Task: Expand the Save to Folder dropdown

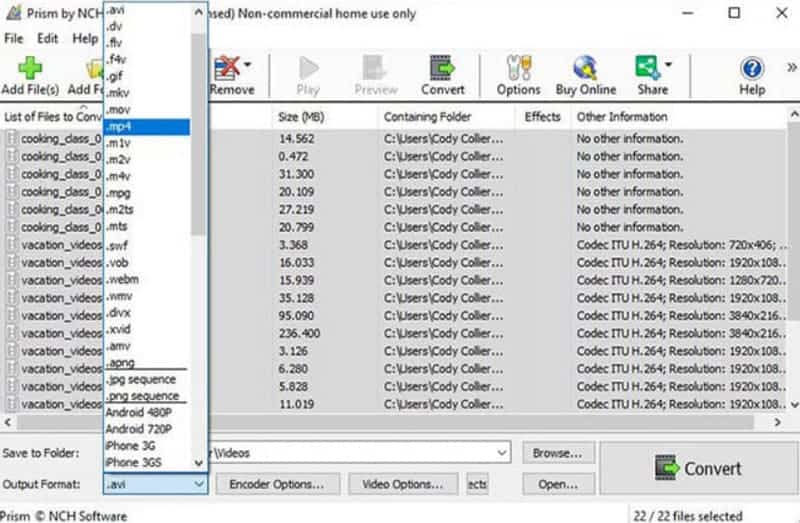Action: (x=502, y=453)
